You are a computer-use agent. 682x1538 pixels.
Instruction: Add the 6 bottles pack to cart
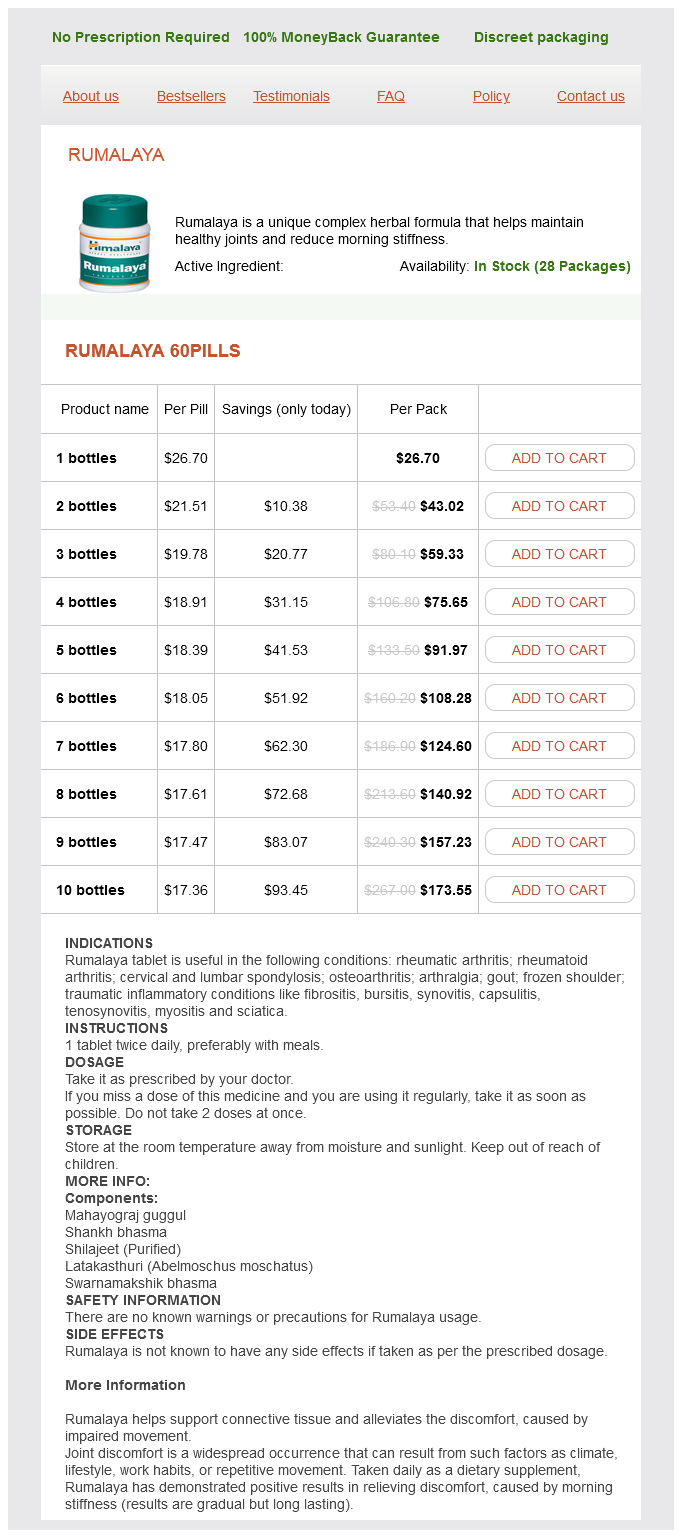point(559,698)
